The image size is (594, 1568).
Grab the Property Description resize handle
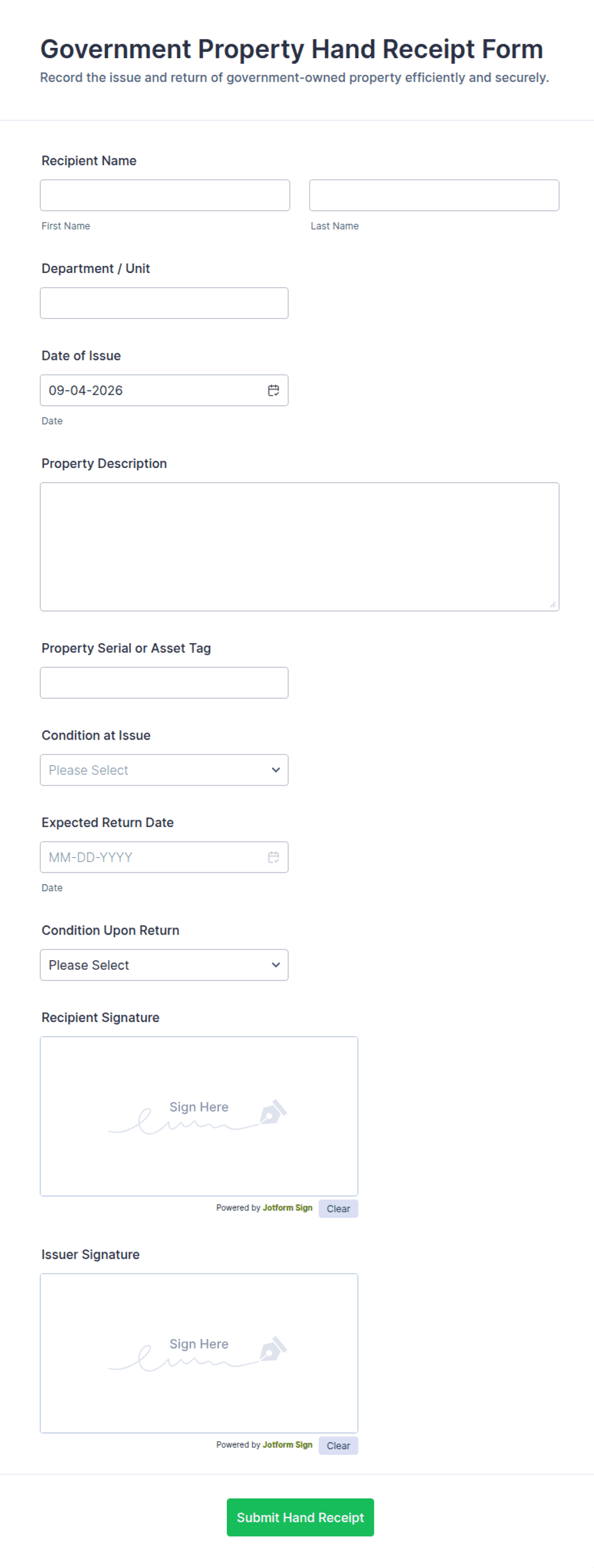(x=552, y=605)
